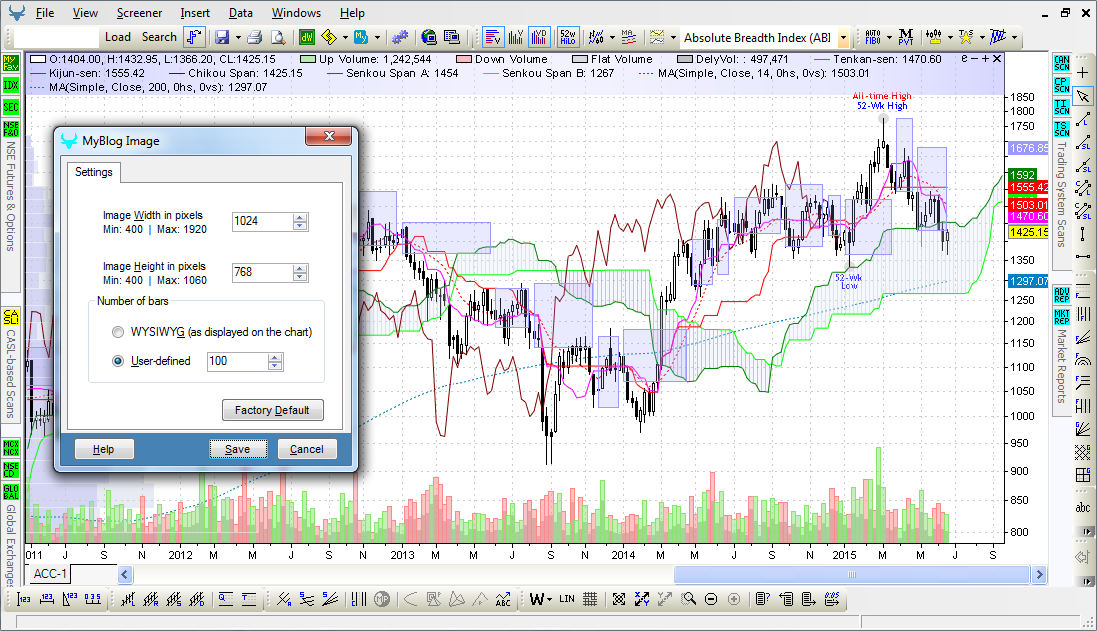Click Factory Default button in dialog
This screenshot has height=631, width=1097.
point(272,410)
